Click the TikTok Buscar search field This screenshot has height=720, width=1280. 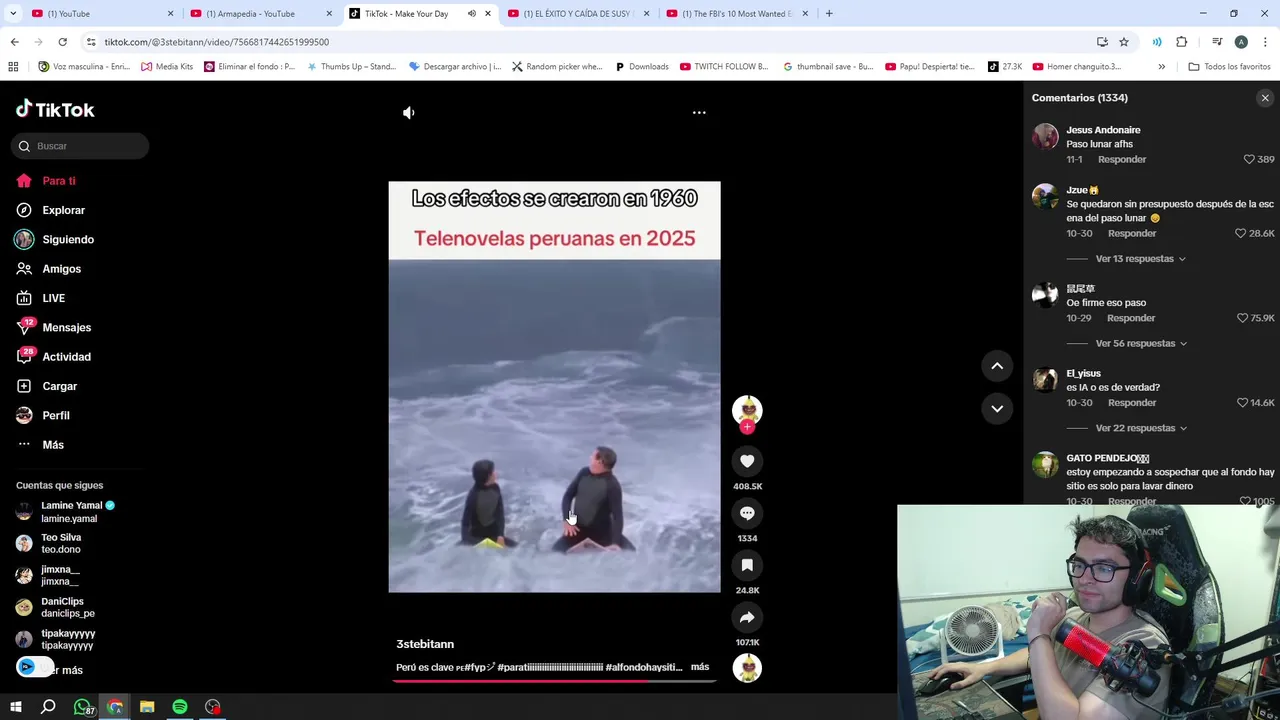click(80, 146)
